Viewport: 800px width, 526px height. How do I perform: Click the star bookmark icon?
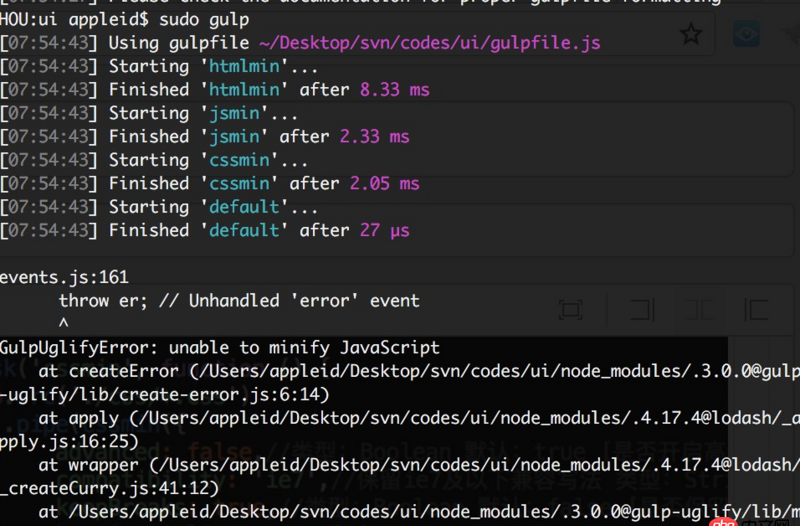tap(691, 34)
